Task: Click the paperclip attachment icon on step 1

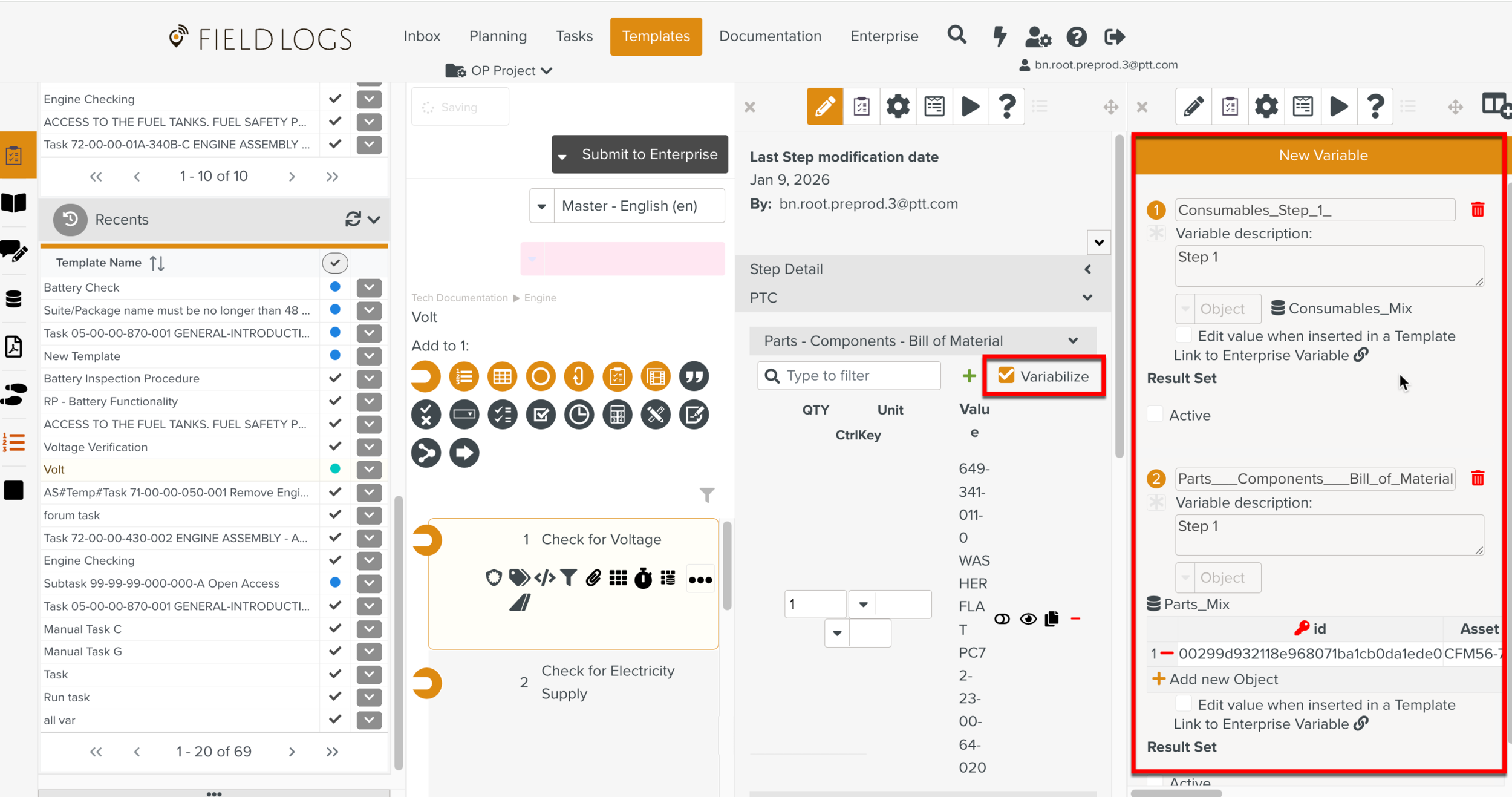Action: pyautogui.click(x=593, y=579)
